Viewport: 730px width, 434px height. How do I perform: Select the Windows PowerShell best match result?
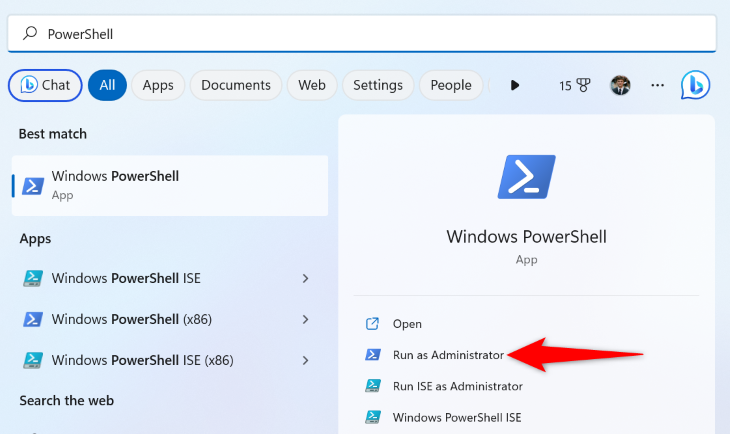coord(170,185)
